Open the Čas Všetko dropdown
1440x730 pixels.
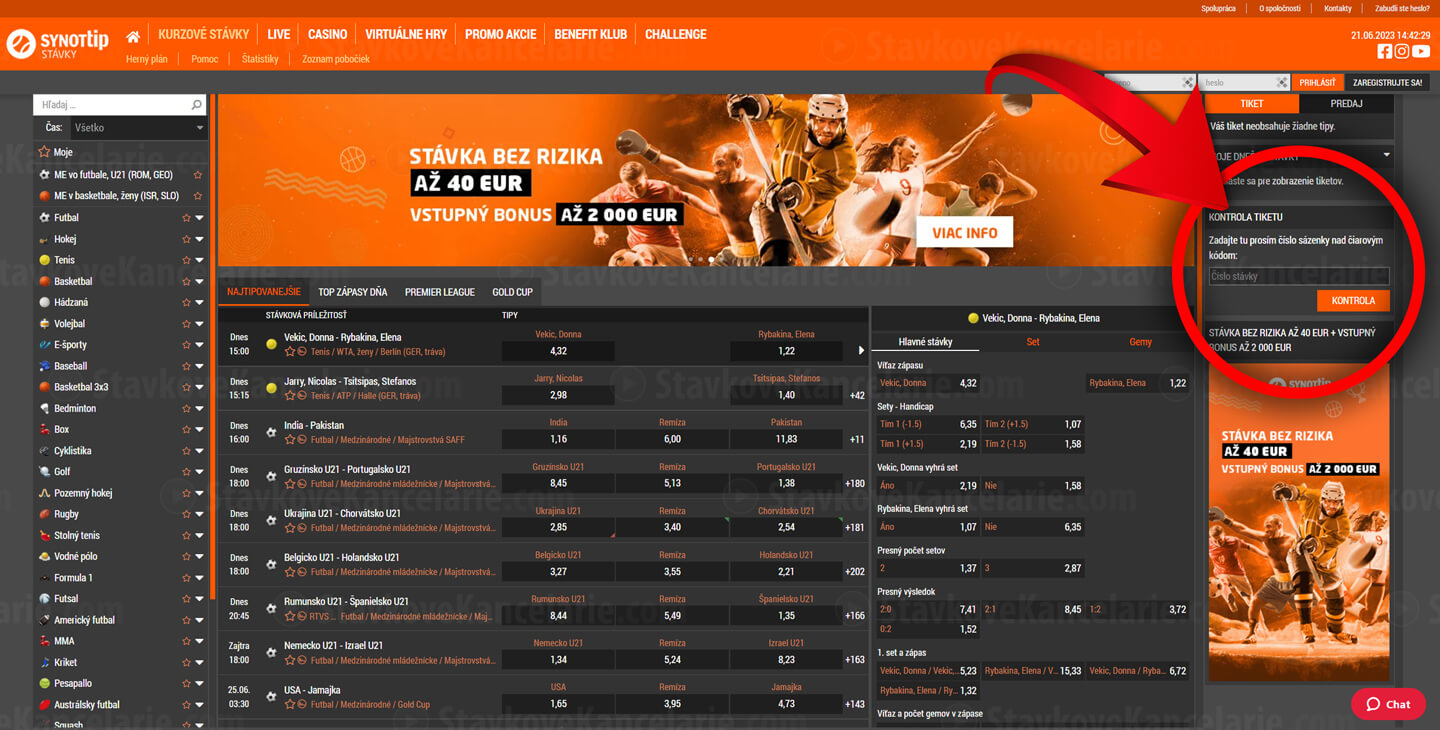(138, 128)
